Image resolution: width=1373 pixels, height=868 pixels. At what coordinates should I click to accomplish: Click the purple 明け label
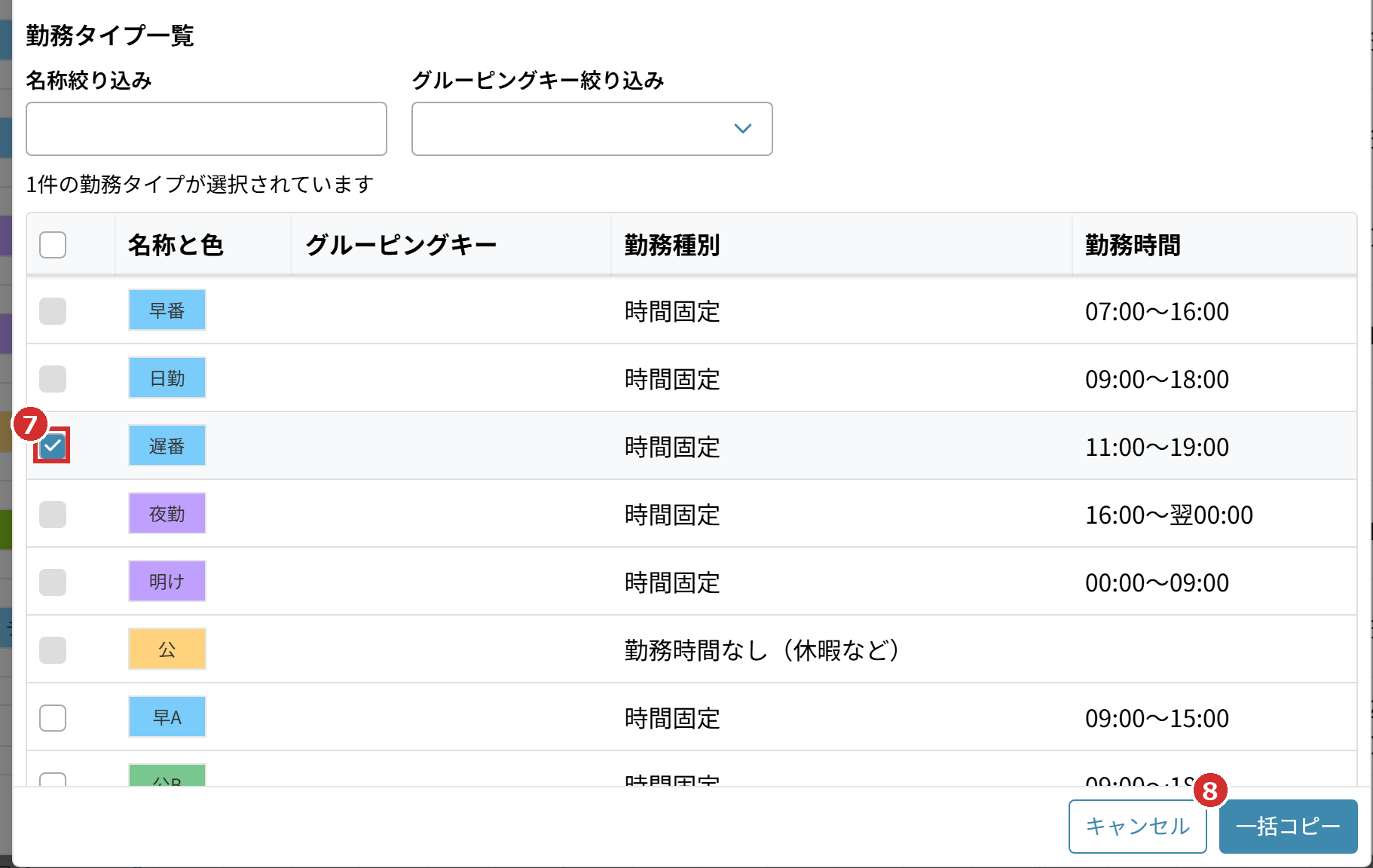[x=167, y=581]
